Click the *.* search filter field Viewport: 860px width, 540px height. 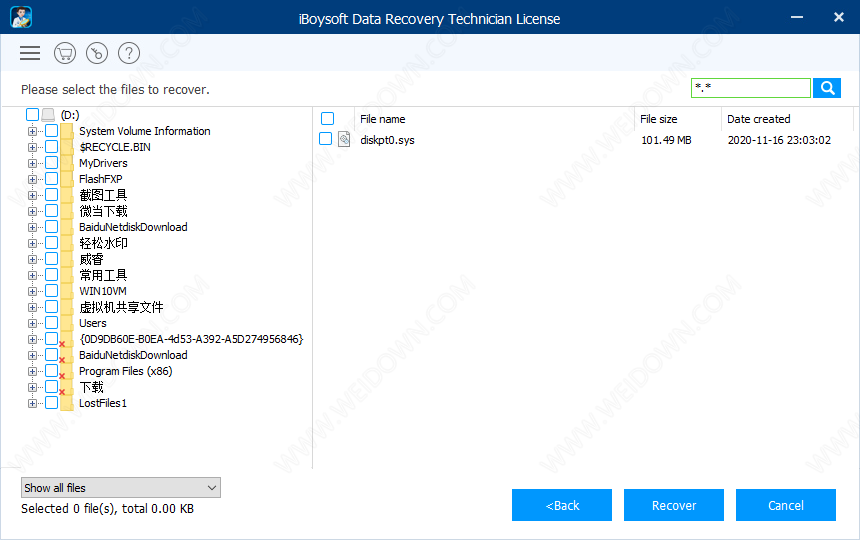point(751,88)
